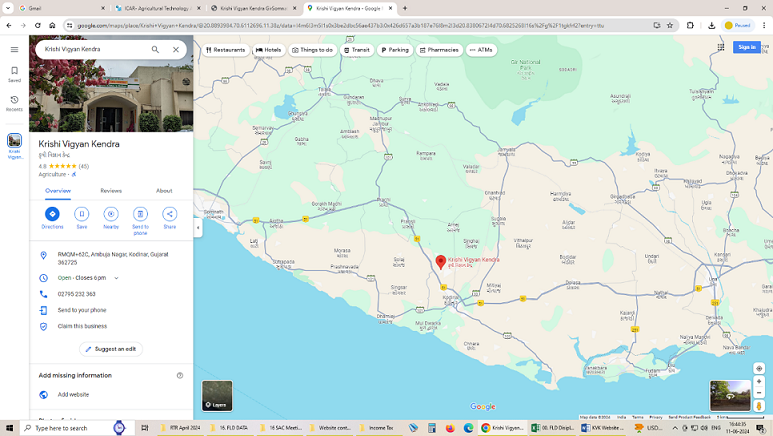
Task: Open the Paused profile button
Action: (x=738, y=26)
